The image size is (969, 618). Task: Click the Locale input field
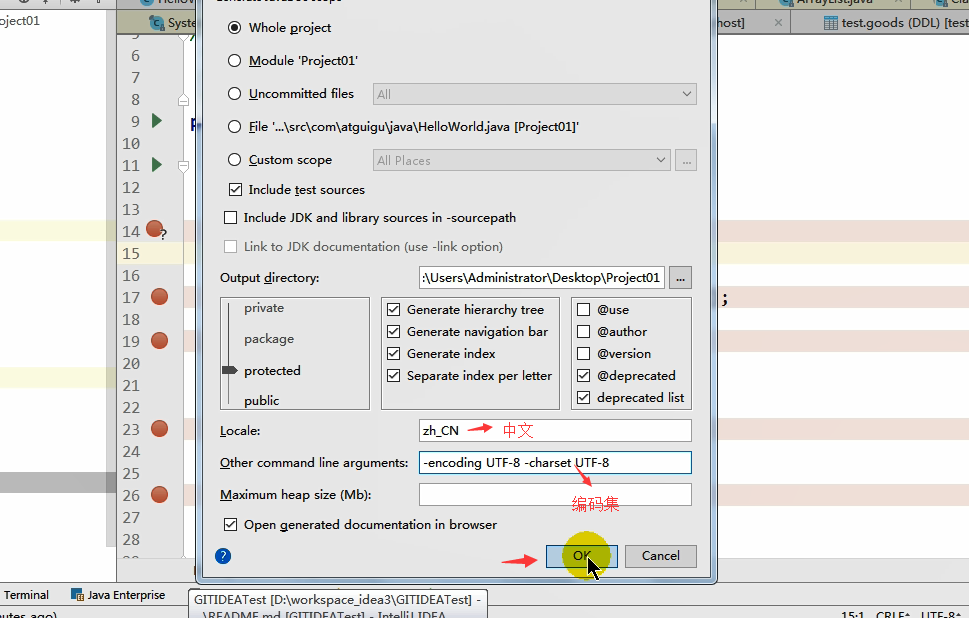click(x=555, y=431)
